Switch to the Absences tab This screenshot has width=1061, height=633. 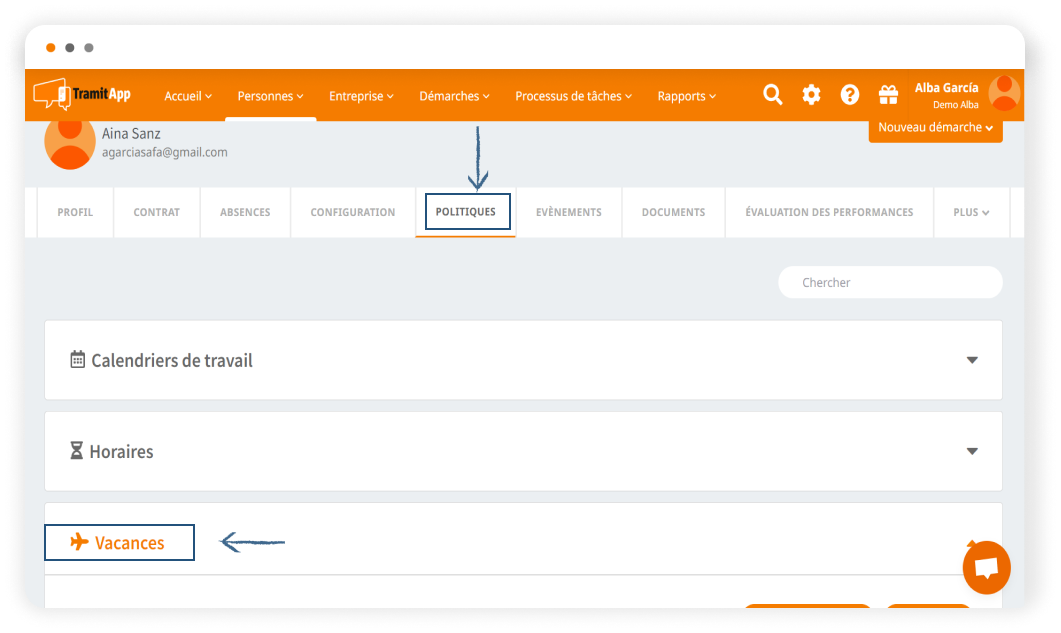(245, 212)
